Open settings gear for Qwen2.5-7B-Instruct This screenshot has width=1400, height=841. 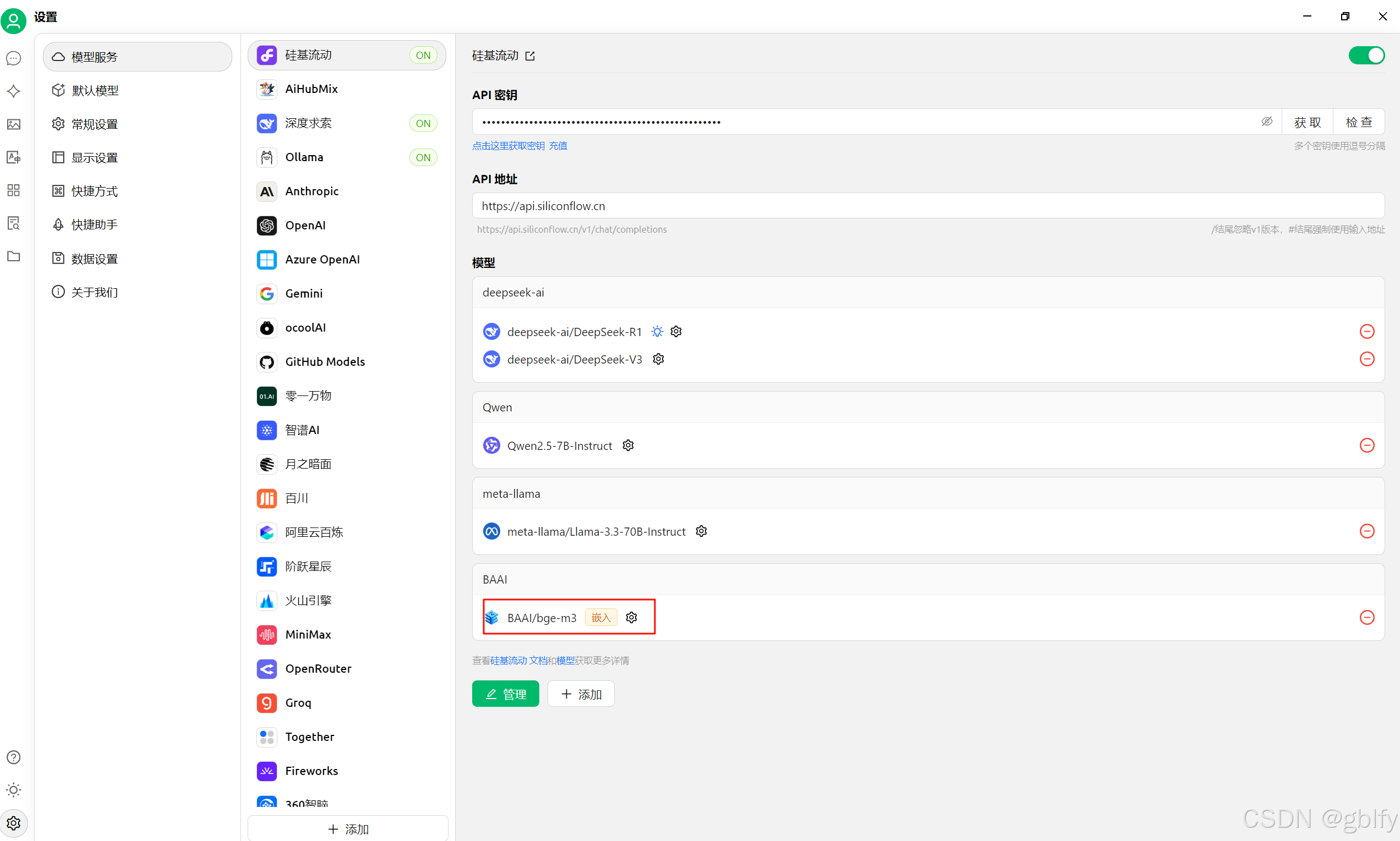(628, 446)
